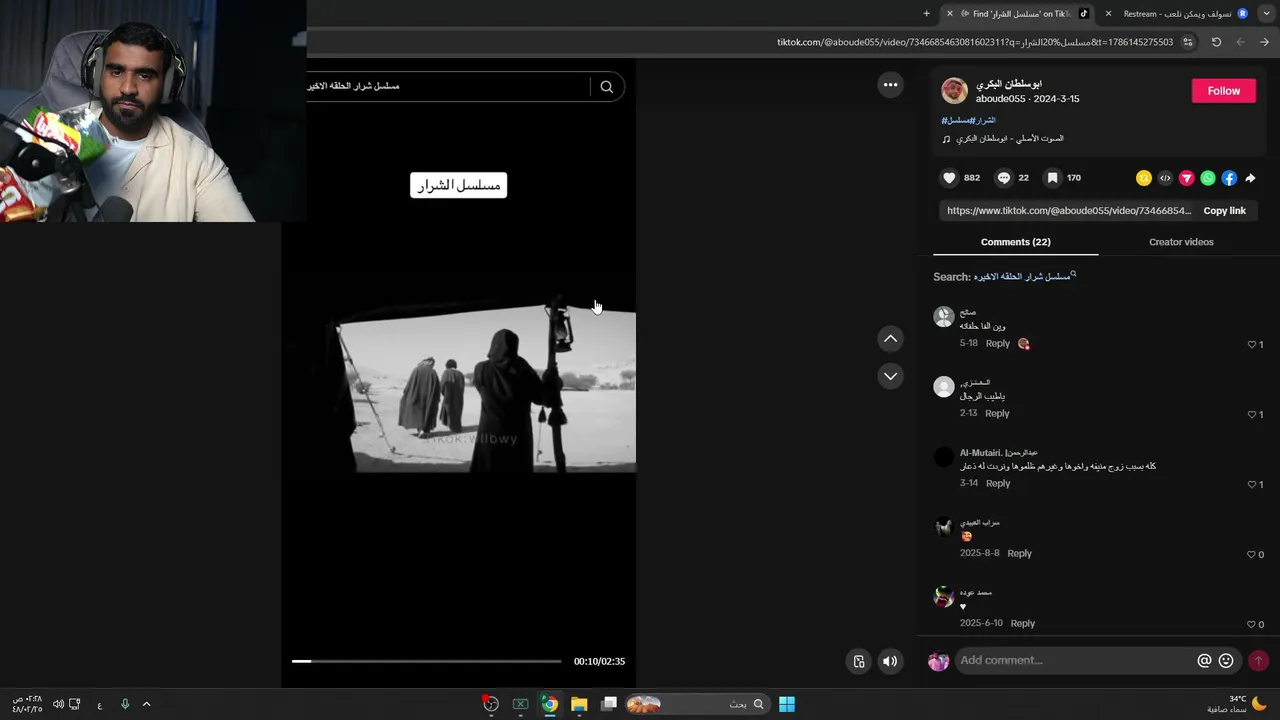This screenshot has width=1280, height=720.
Task: Switch to the Restream browser tab
Action: [1178, 14]
